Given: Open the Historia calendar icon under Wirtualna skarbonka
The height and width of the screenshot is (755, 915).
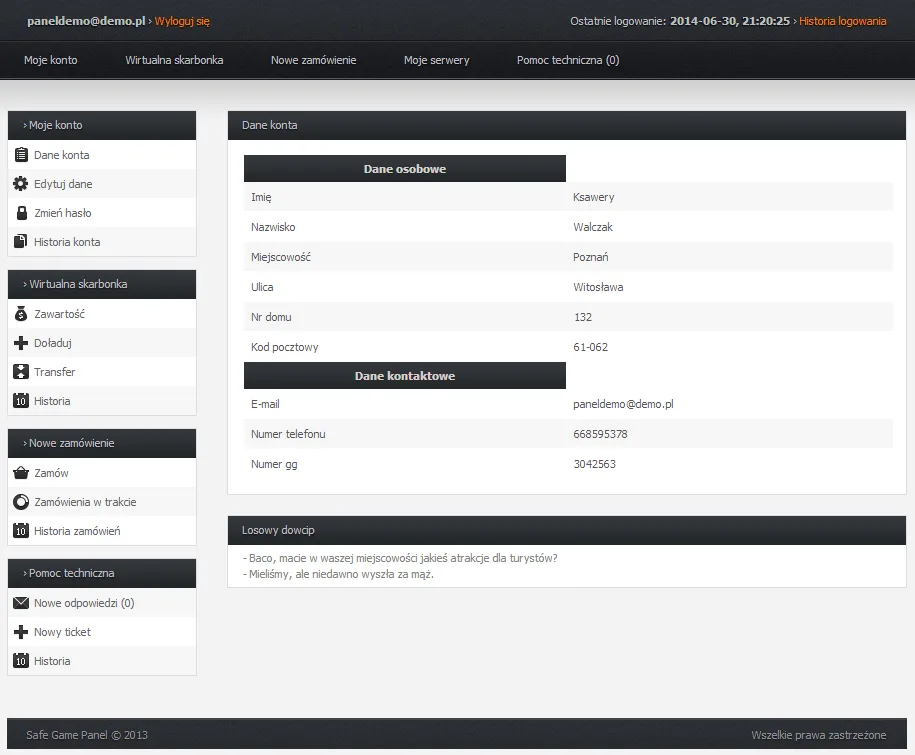Looking at the screenshot, I should [21, 401].
